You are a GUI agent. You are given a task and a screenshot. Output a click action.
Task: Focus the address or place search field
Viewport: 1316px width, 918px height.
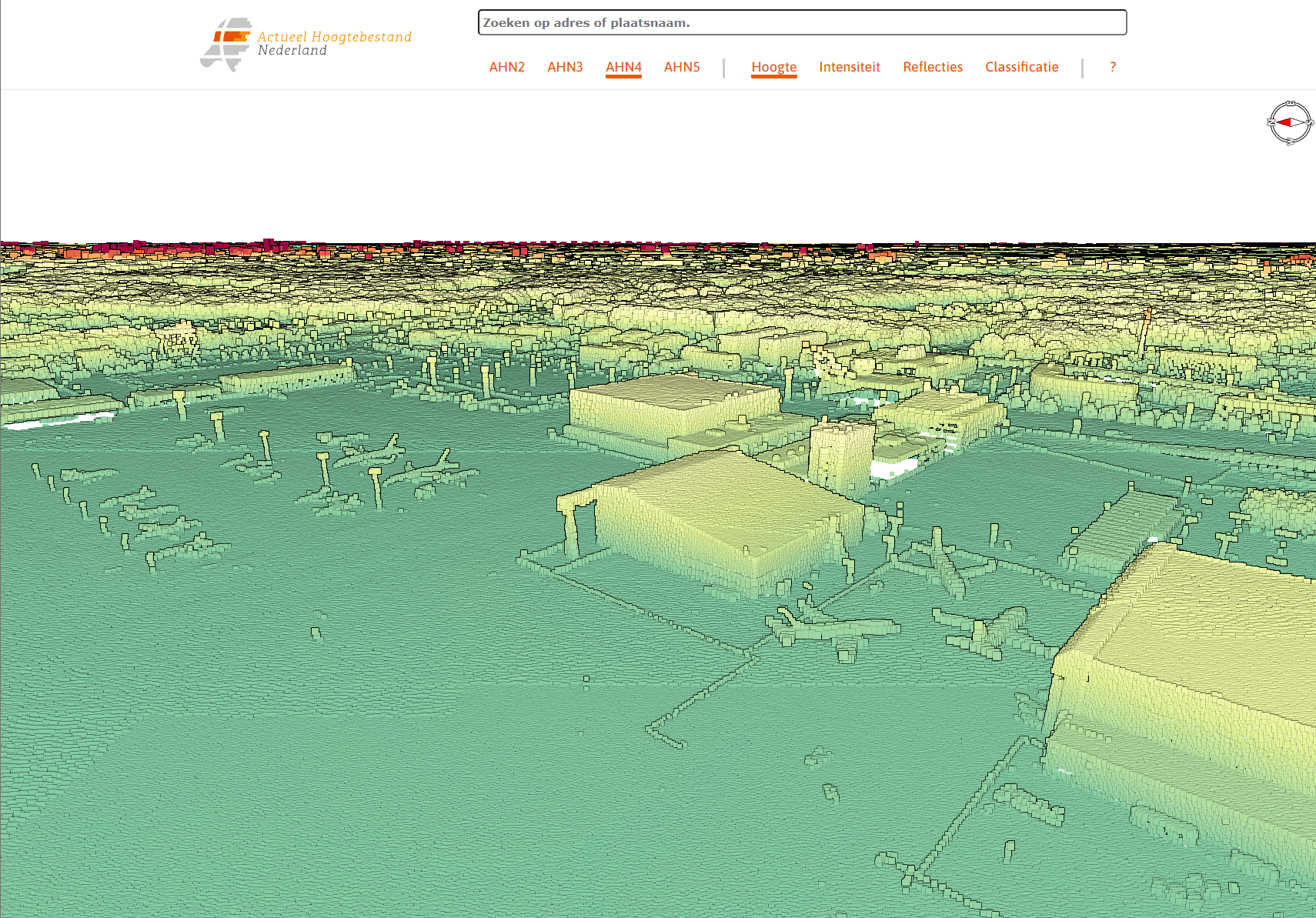pyautogui.click(x=802, y=22)
